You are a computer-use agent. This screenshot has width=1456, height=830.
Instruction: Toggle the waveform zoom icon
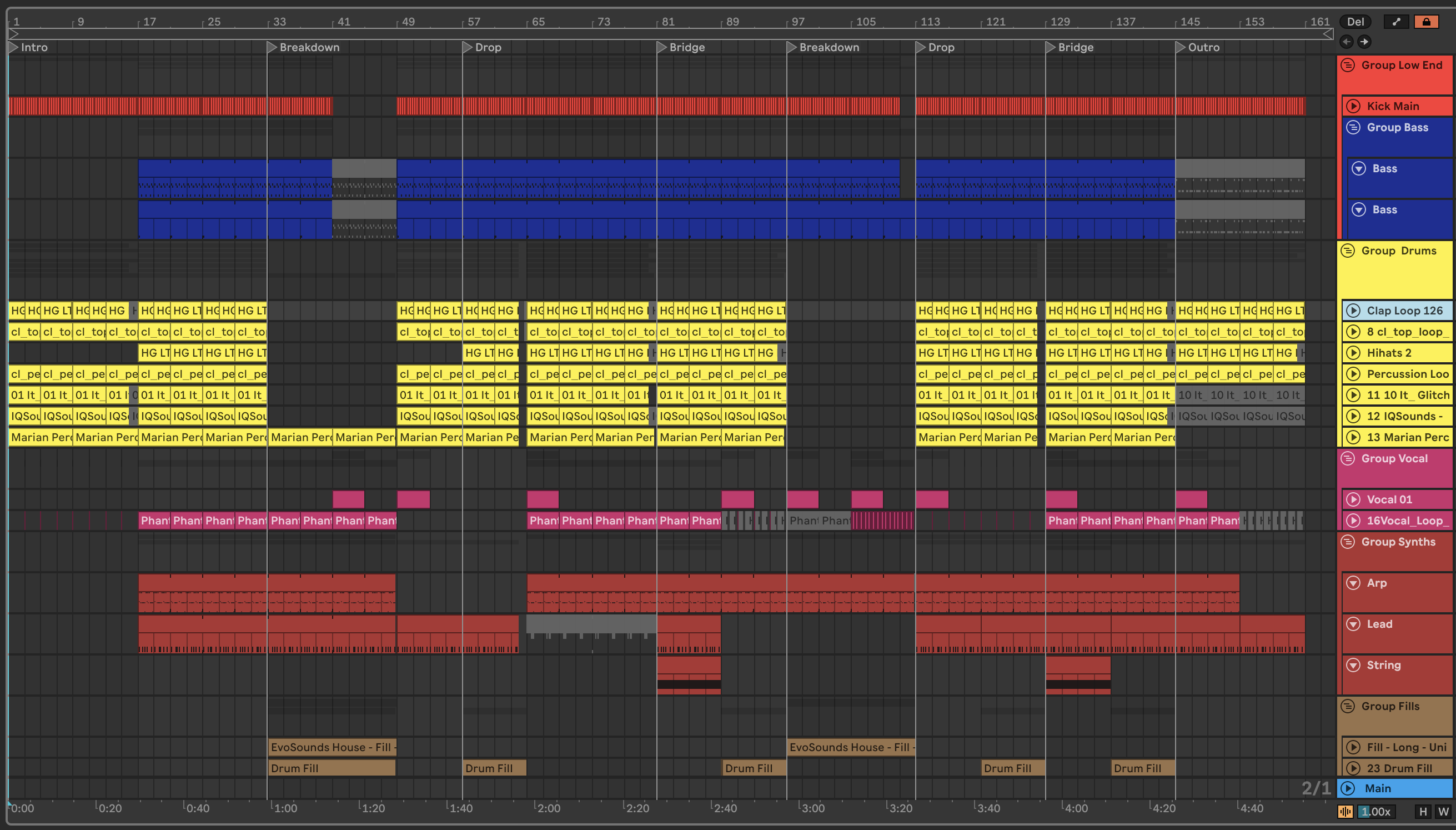click(x=1345, y=812)
